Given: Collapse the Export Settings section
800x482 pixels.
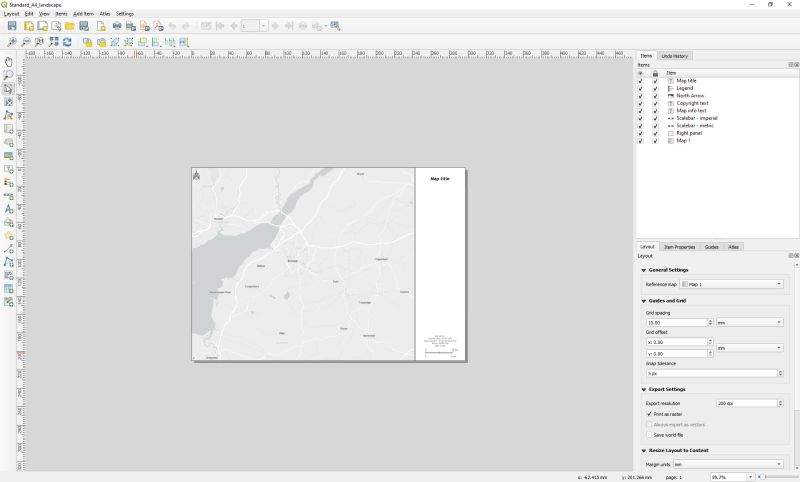Looking at the screenshot, I should (644, 389).
